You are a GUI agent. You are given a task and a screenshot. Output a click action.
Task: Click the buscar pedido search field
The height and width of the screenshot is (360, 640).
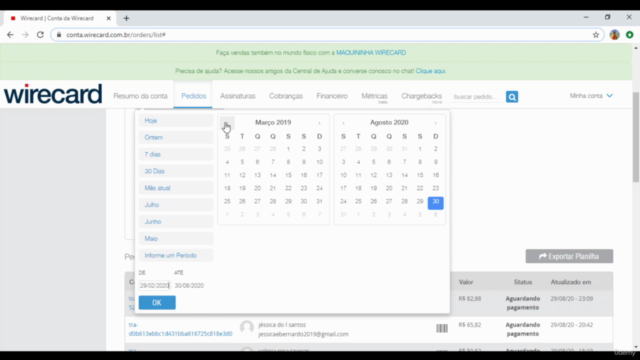[478, 97]
